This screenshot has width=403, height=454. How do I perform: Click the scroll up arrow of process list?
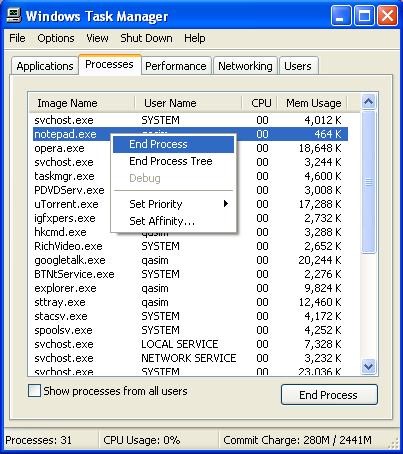368,102
